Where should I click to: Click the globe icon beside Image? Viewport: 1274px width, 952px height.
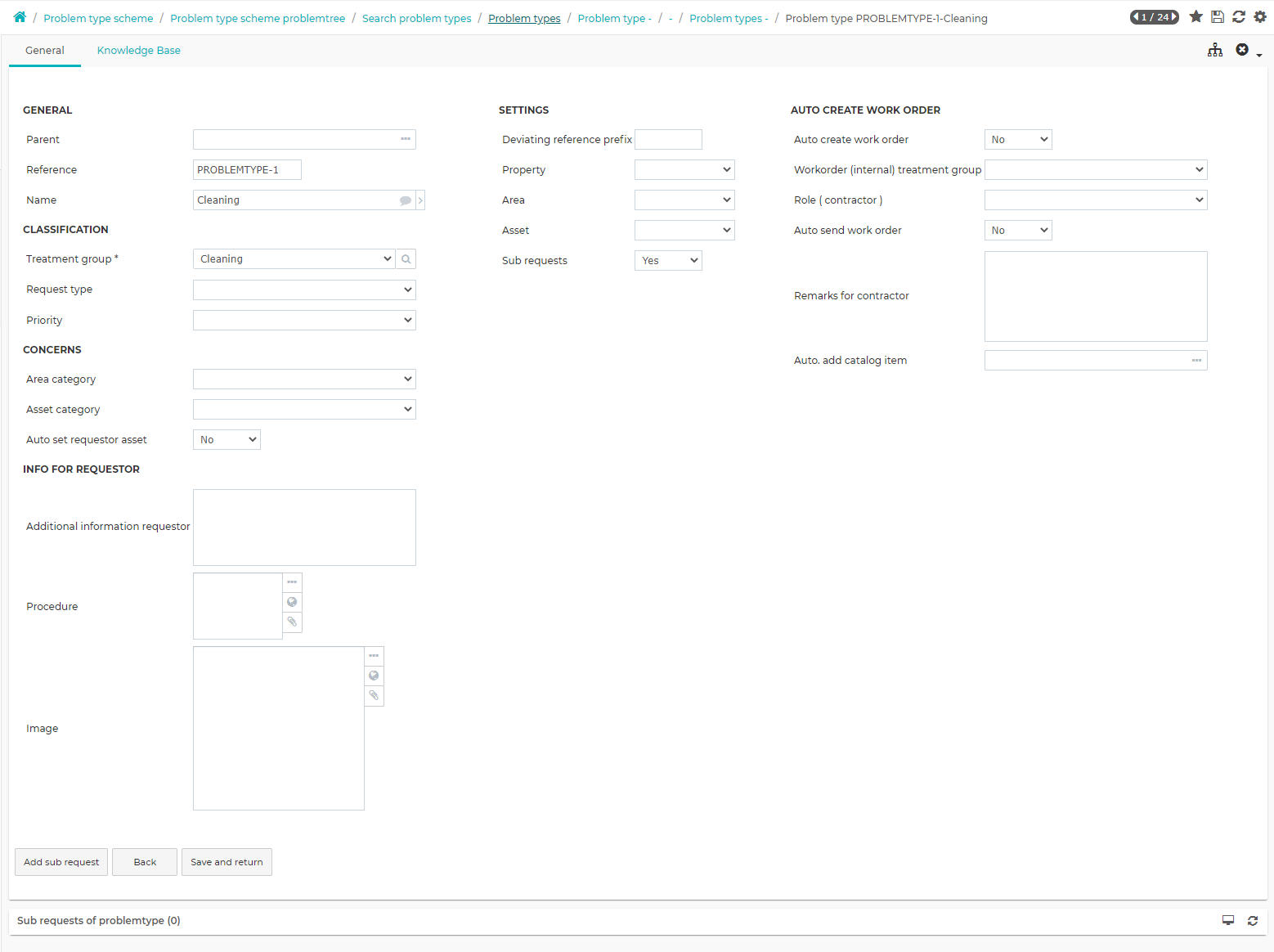point(374,676)
